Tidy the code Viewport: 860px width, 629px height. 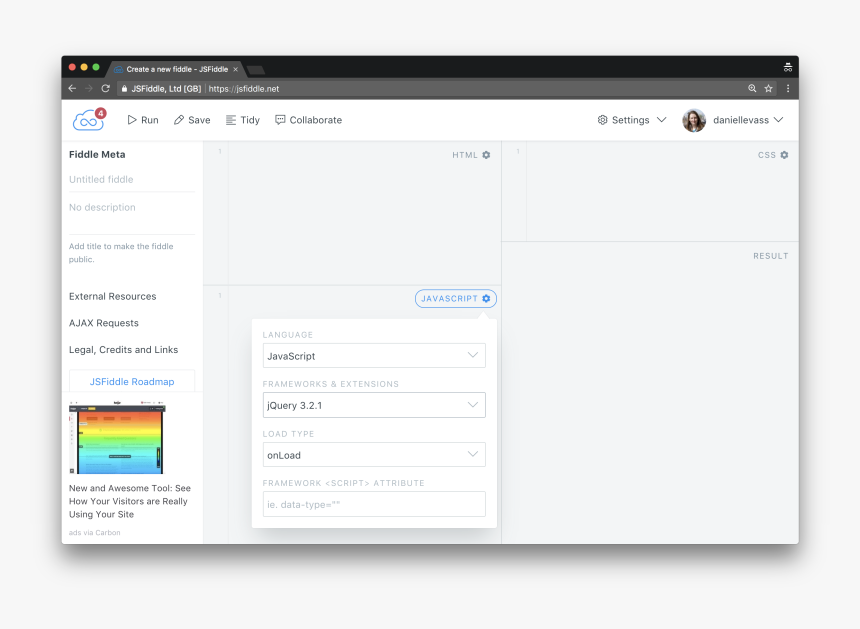243,120
